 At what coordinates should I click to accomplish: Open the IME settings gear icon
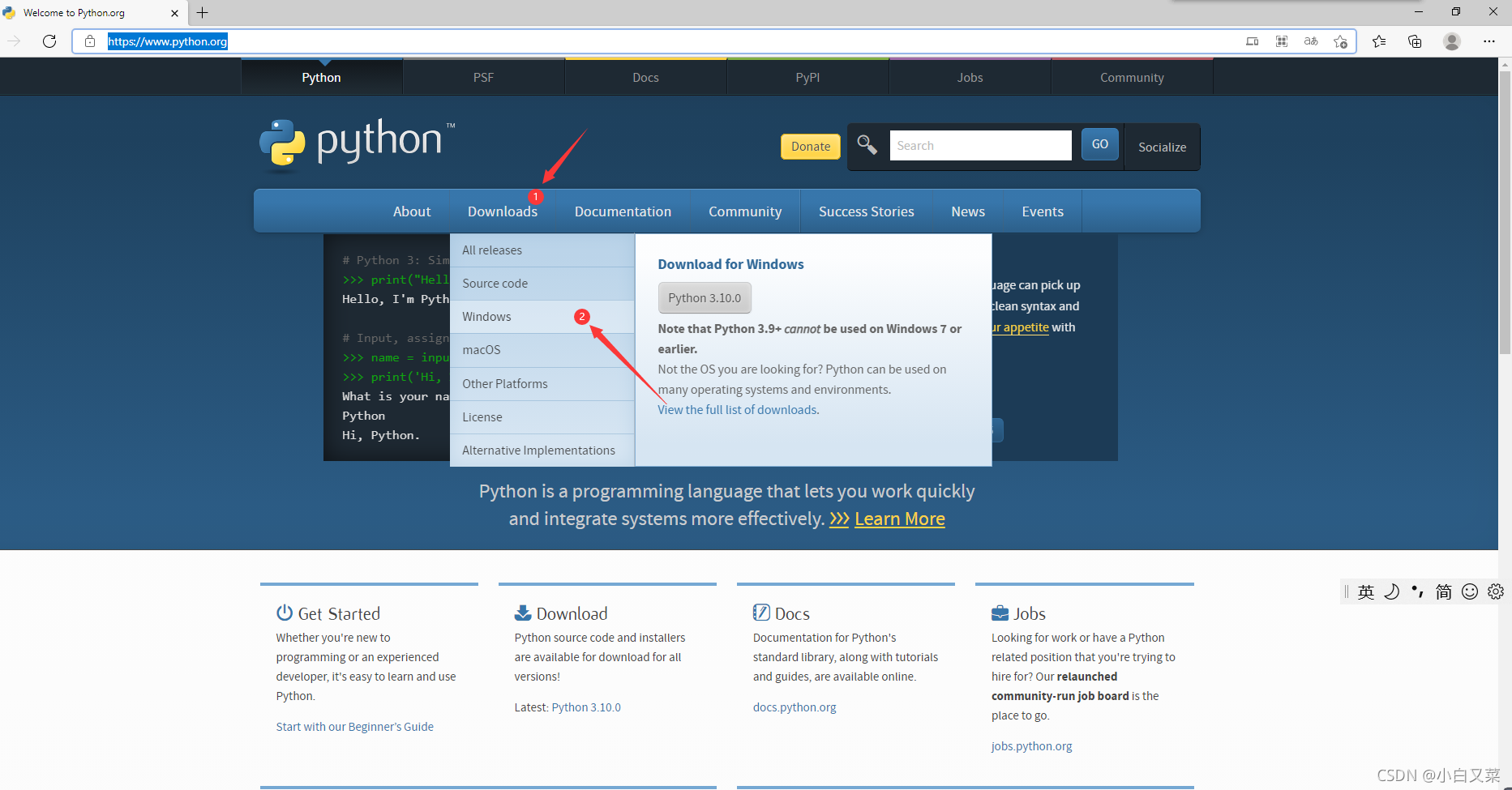1496,592
